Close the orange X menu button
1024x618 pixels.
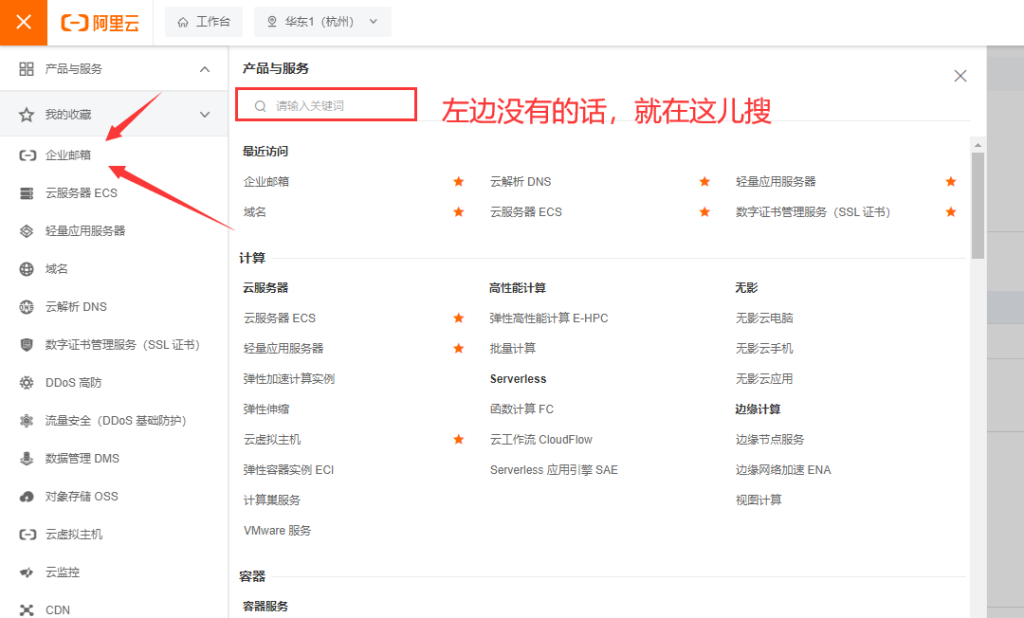[24, 22]
